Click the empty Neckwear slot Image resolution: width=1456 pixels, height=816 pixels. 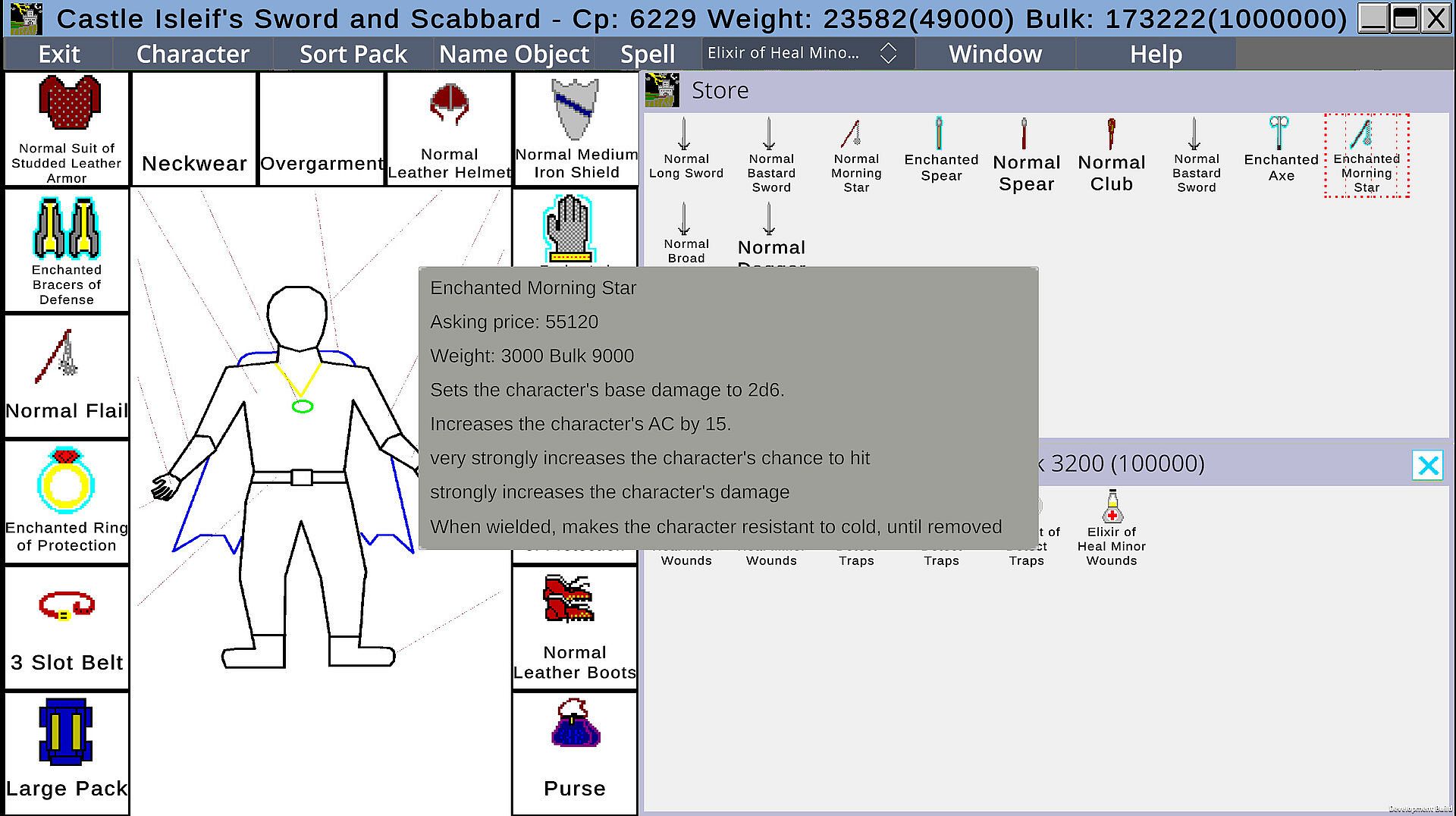pyautogui.click(x=194, y=129)
